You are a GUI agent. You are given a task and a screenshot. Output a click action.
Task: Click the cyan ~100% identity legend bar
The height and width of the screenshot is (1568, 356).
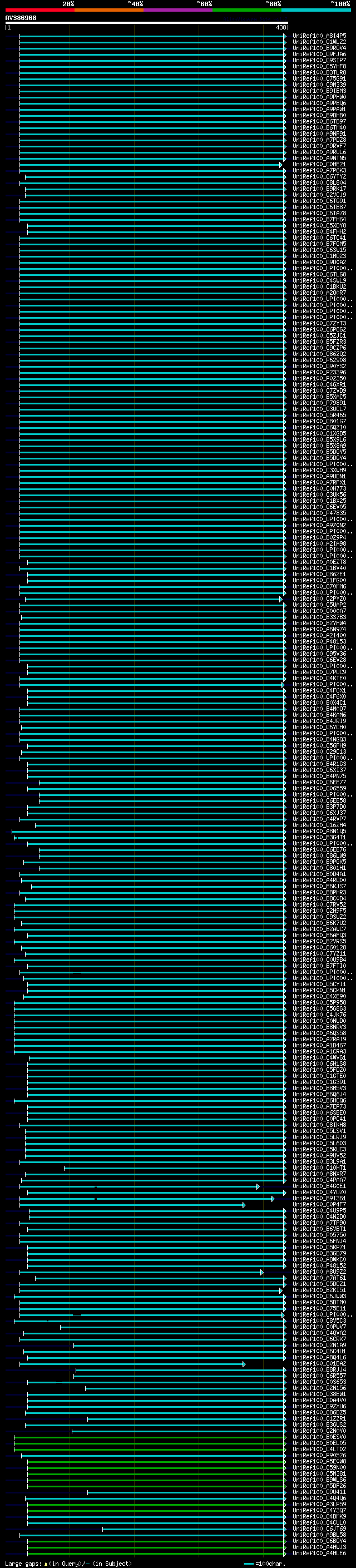coord(317,10)
